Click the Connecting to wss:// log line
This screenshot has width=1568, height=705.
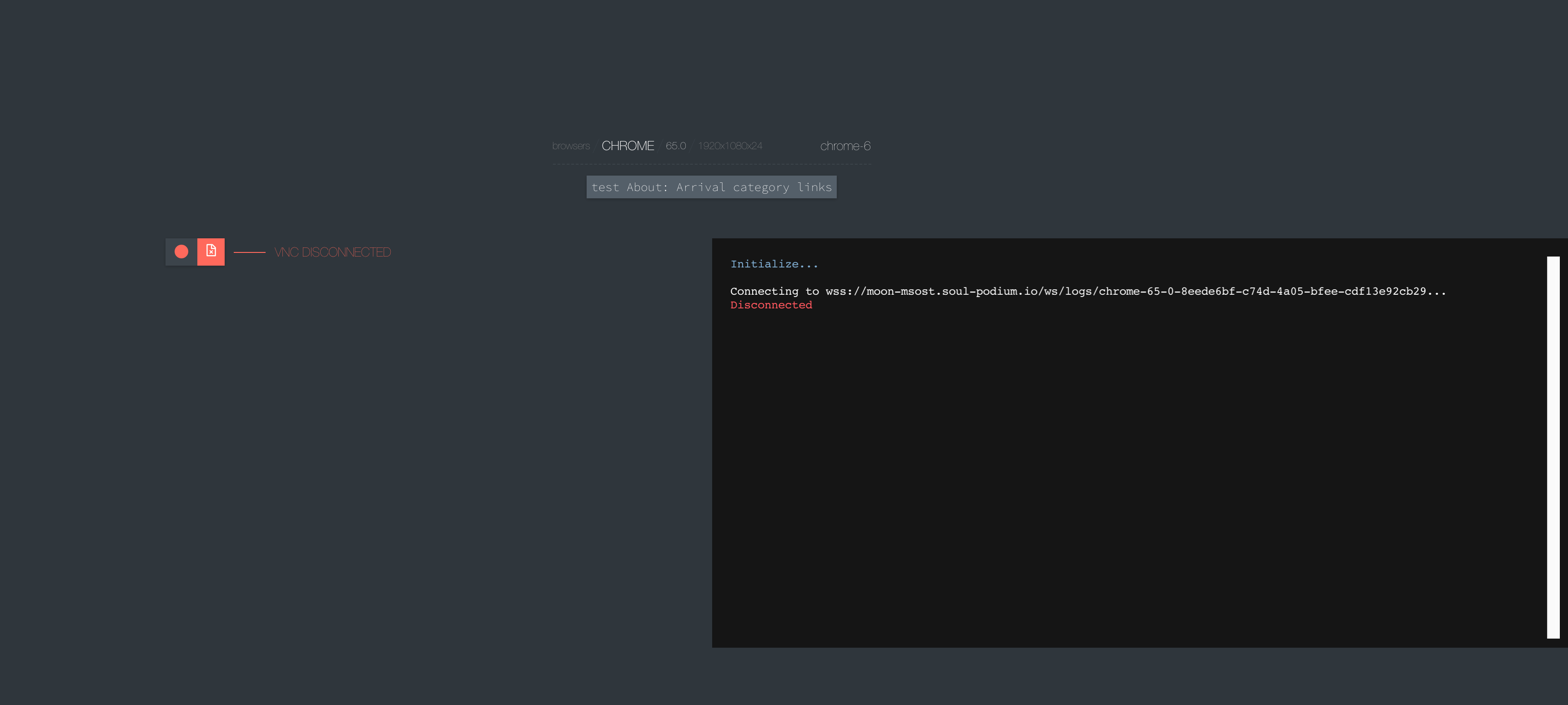pyautogui.click(x=1088, y=291)
